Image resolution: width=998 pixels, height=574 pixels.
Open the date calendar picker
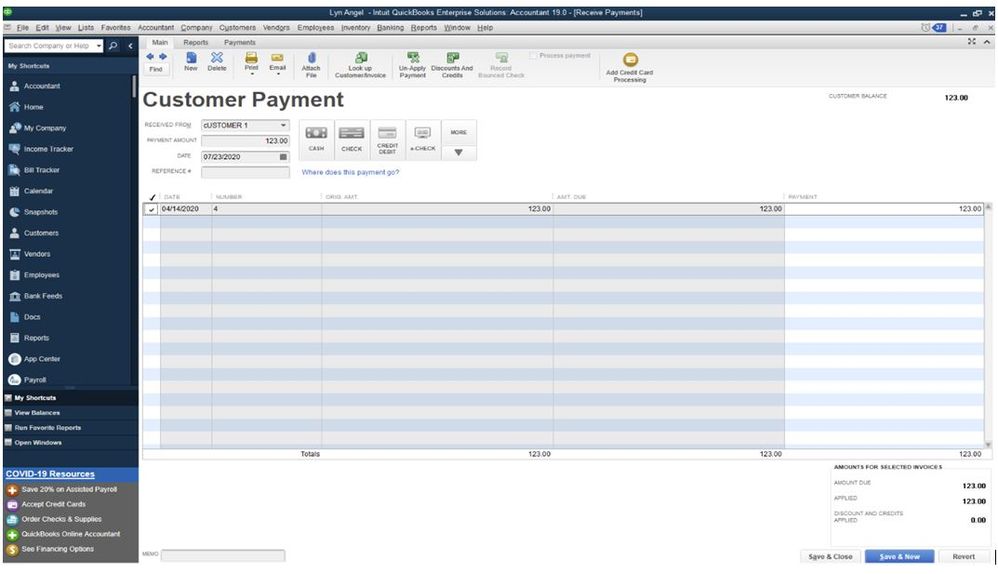(283, 157)
